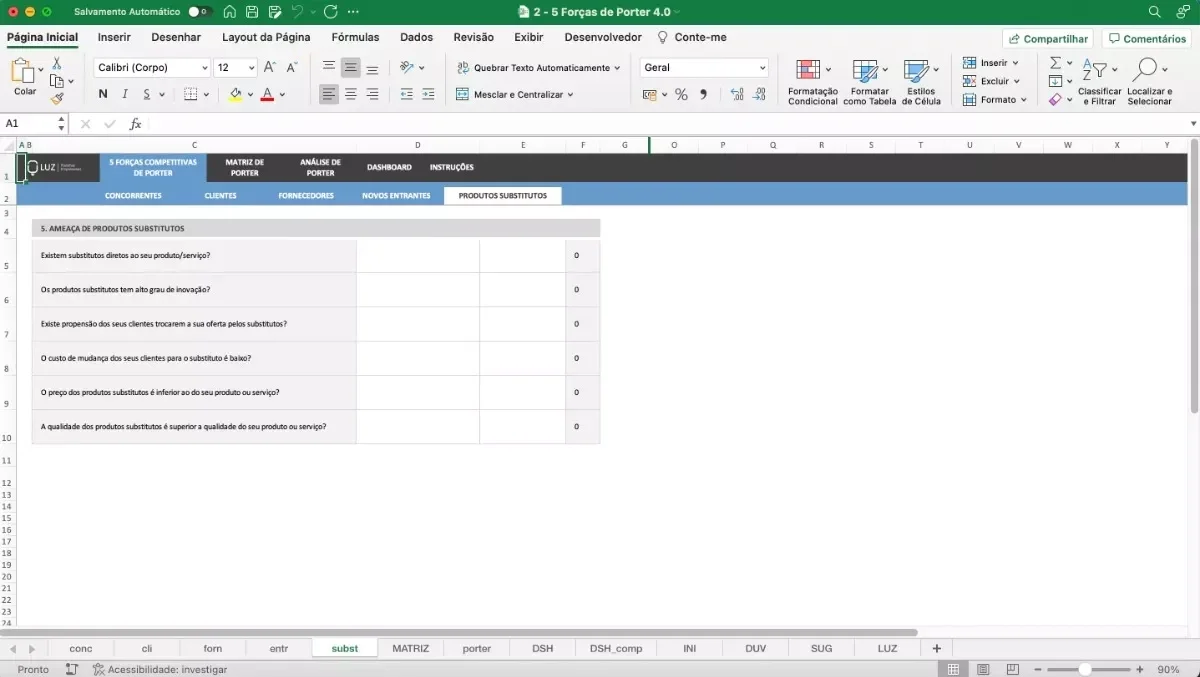
Task: Toggle italic formatting in the ribbon
Action: (x=125, y=94)
